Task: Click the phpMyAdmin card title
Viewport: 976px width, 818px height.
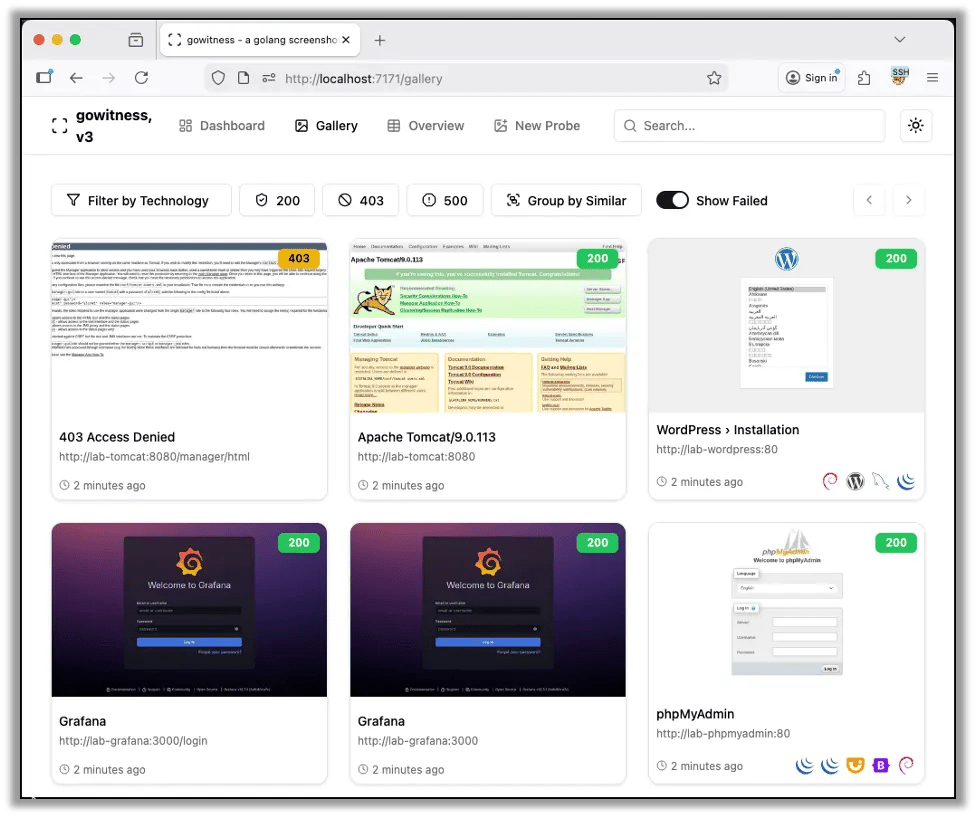Action: (695, 714)
